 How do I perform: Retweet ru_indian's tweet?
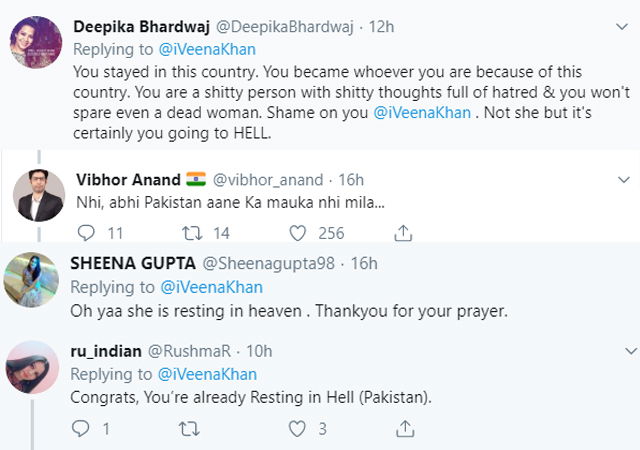click(x=189, y=429)
